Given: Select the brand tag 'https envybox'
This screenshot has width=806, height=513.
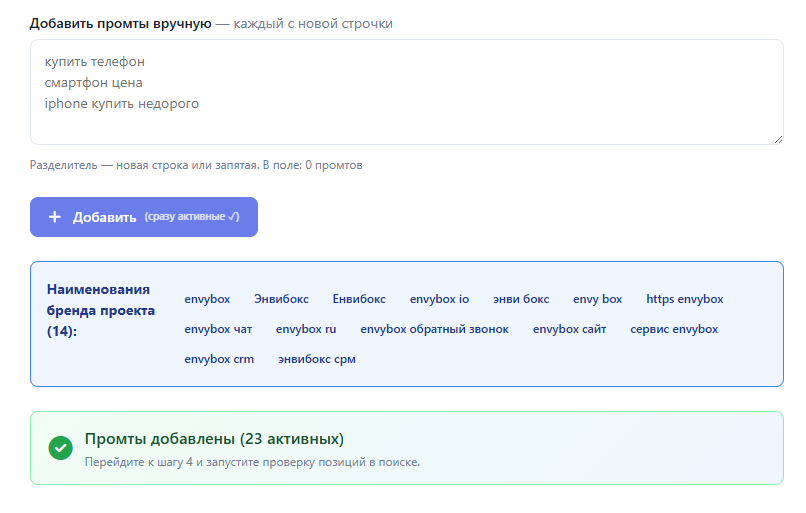Looking at the screenshot, I should (x=685, y=299).
